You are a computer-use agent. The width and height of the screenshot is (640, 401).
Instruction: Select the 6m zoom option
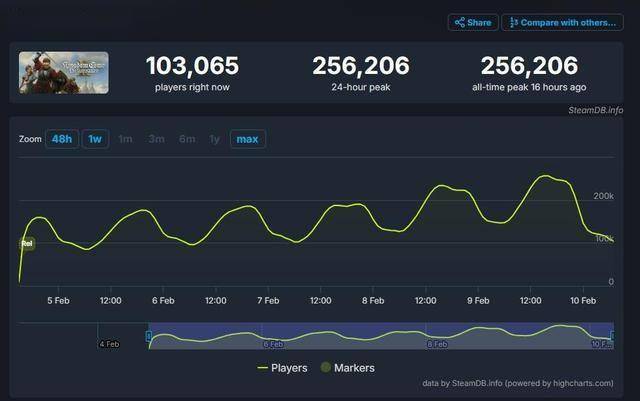click(x=187, y=139)
